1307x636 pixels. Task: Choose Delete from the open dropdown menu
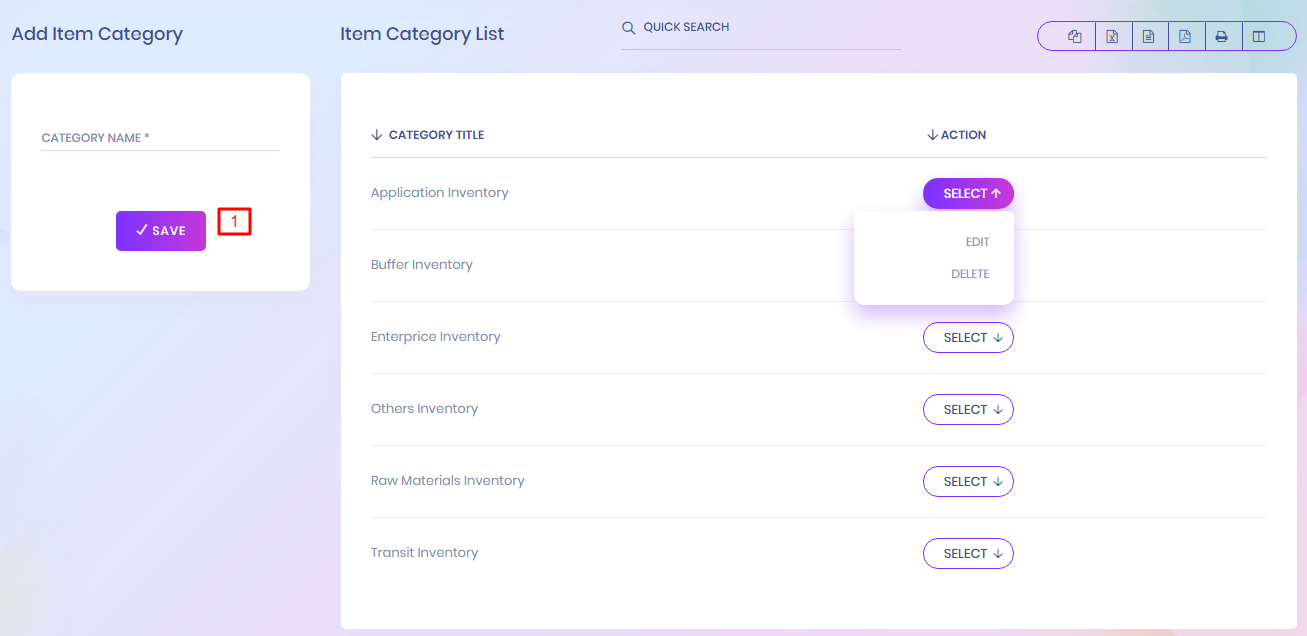pos(969,274)
